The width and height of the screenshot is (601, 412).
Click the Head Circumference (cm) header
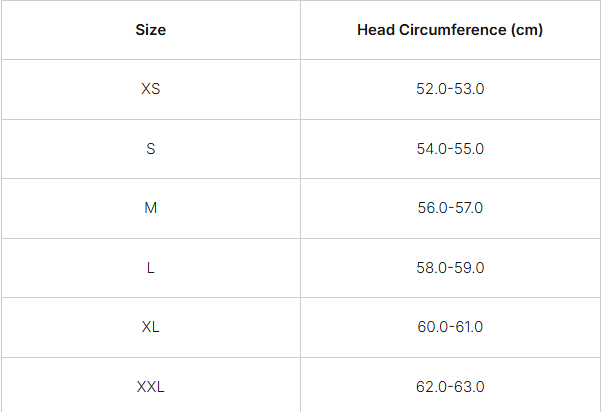(450, 30)
